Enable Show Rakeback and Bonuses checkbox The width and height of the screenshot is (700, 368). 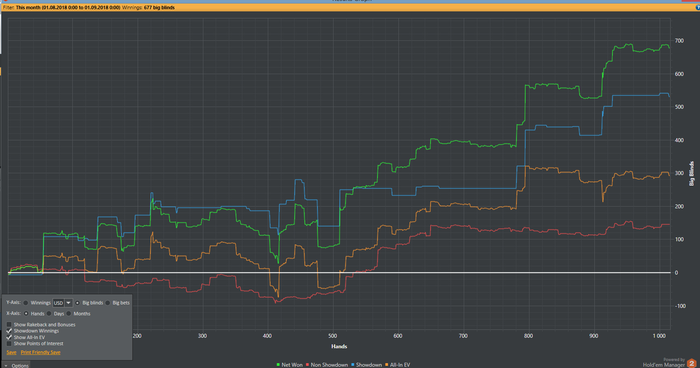click(x=9, y=325)
